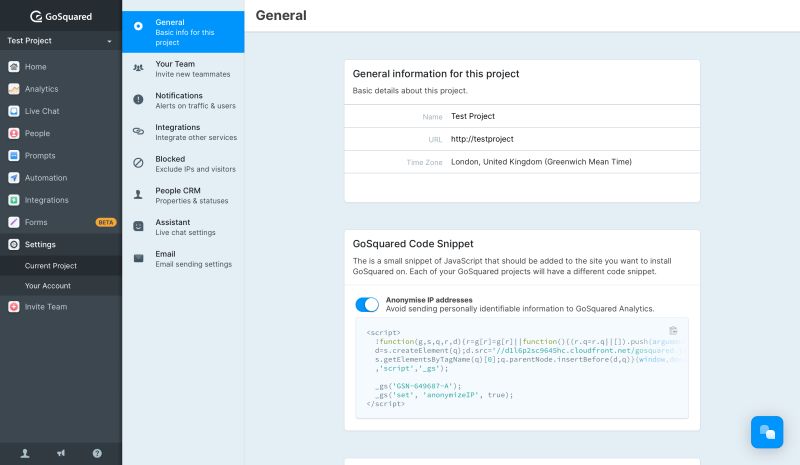This screenshot has height=465, width=800.
Task: Open the Automation paper-plane icon
Action: tap(14, 178)
